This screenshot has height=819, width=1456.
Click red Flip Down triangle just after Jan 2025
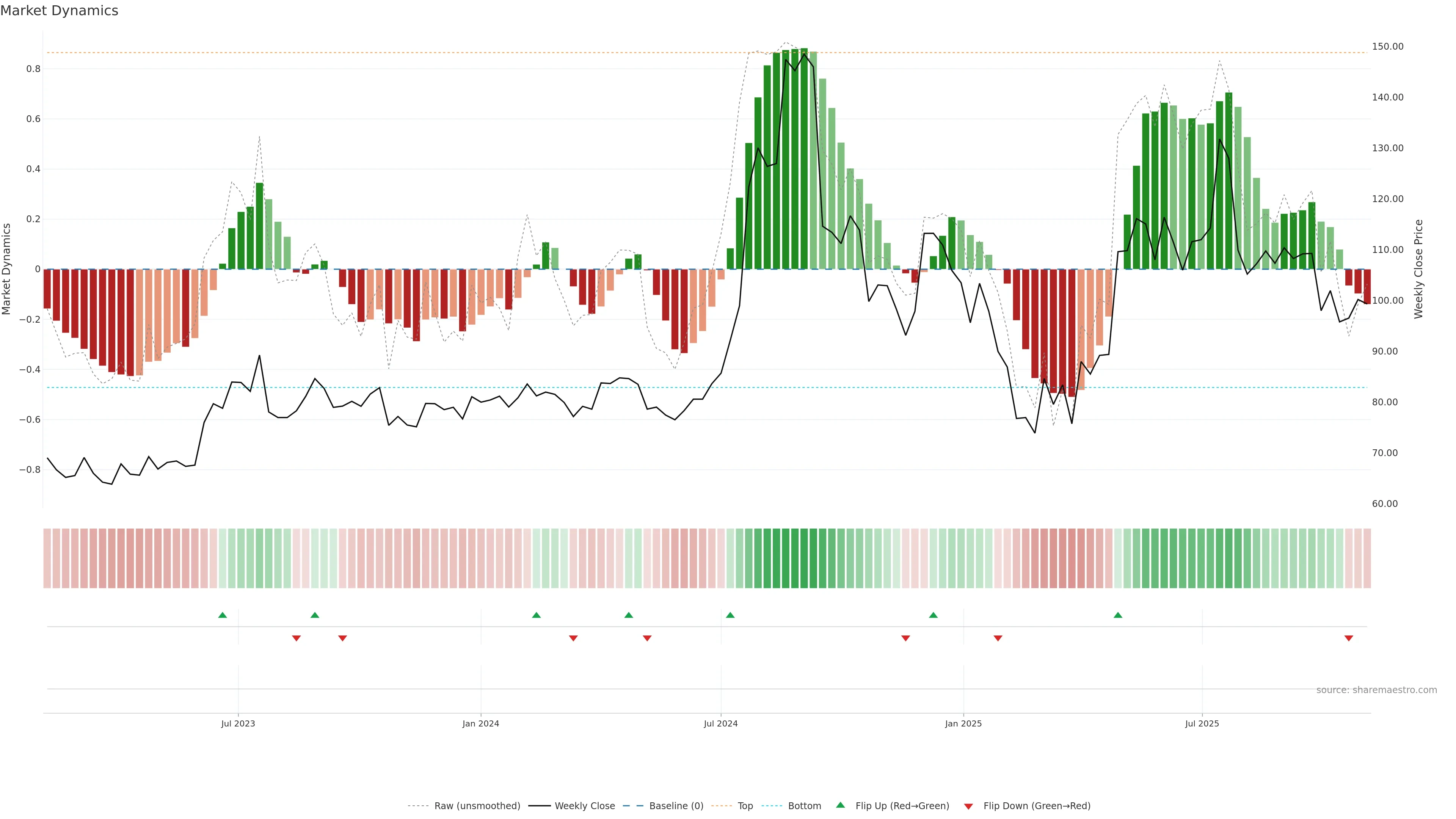(x=998, y=638)
